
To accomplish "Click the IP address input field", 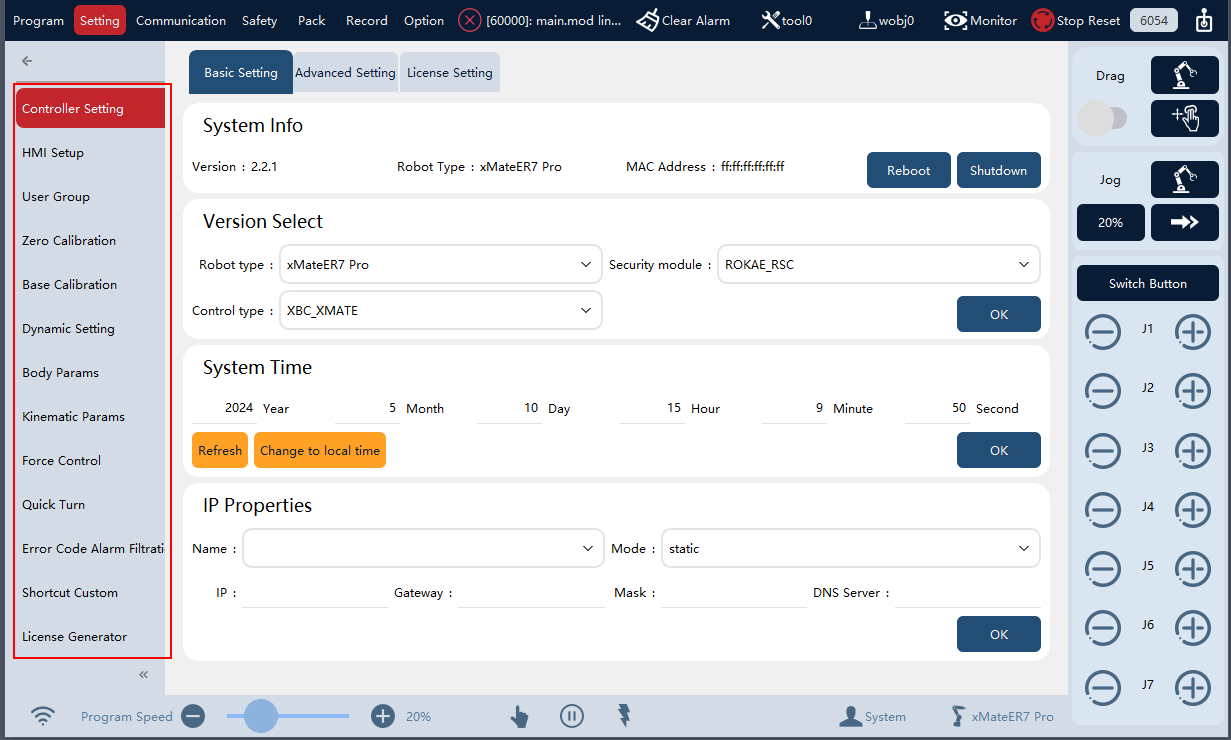I will tap(315, 593).
